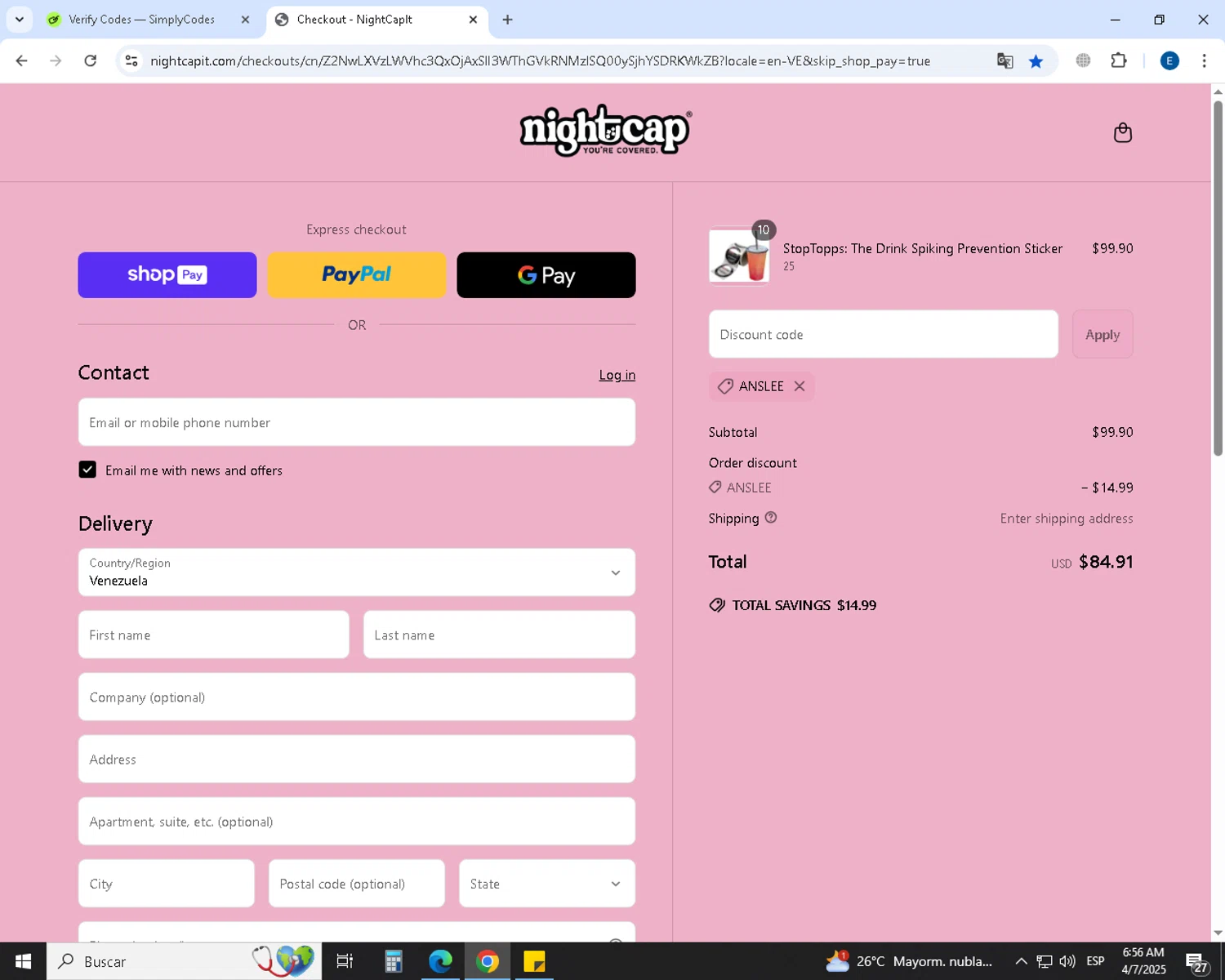1225x980 pixels.
Task: Focus the First name field
Action: coord(214,635)
